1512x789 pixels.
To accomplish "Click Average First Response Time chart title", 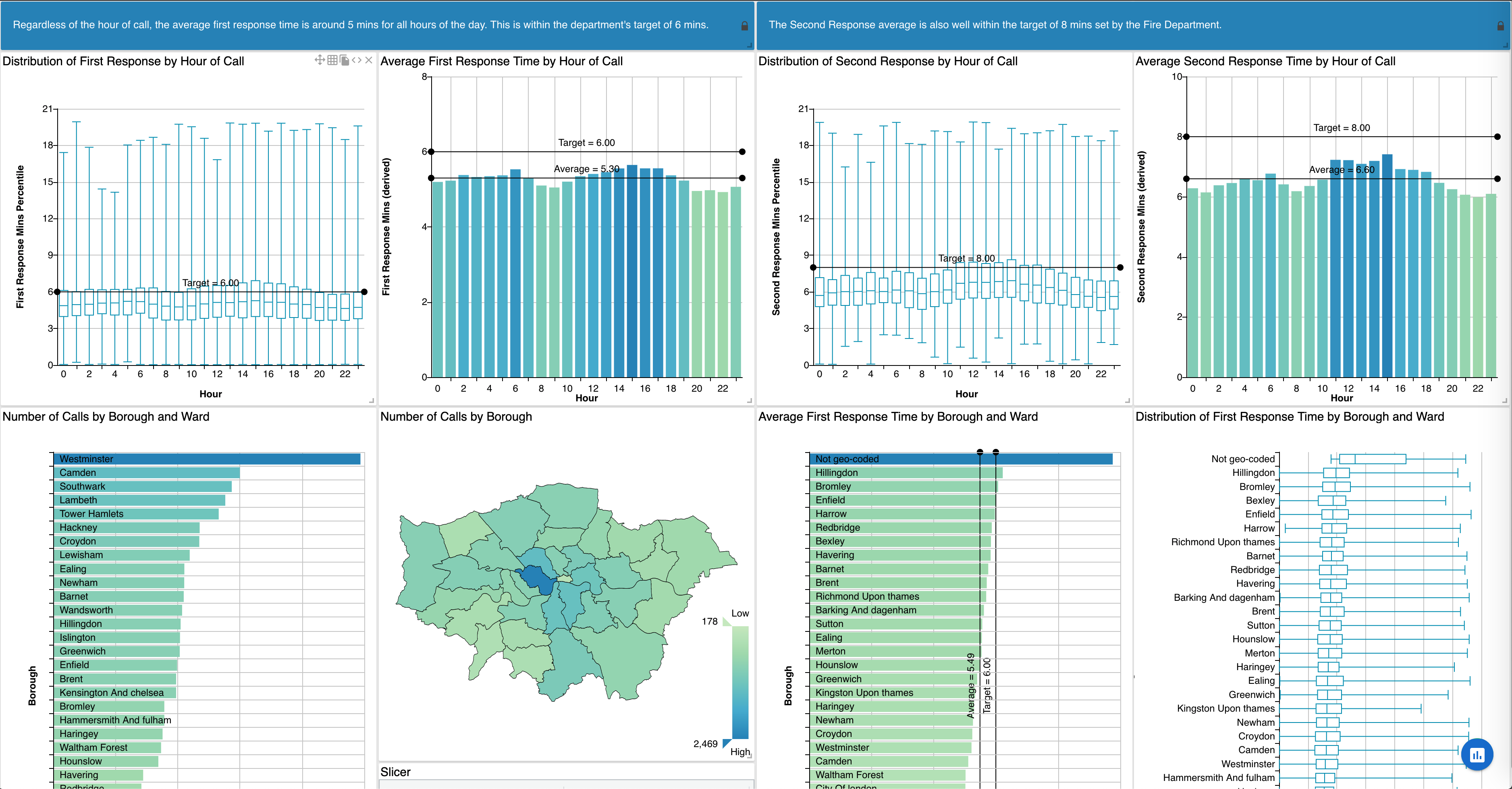I will pos(501,61).
